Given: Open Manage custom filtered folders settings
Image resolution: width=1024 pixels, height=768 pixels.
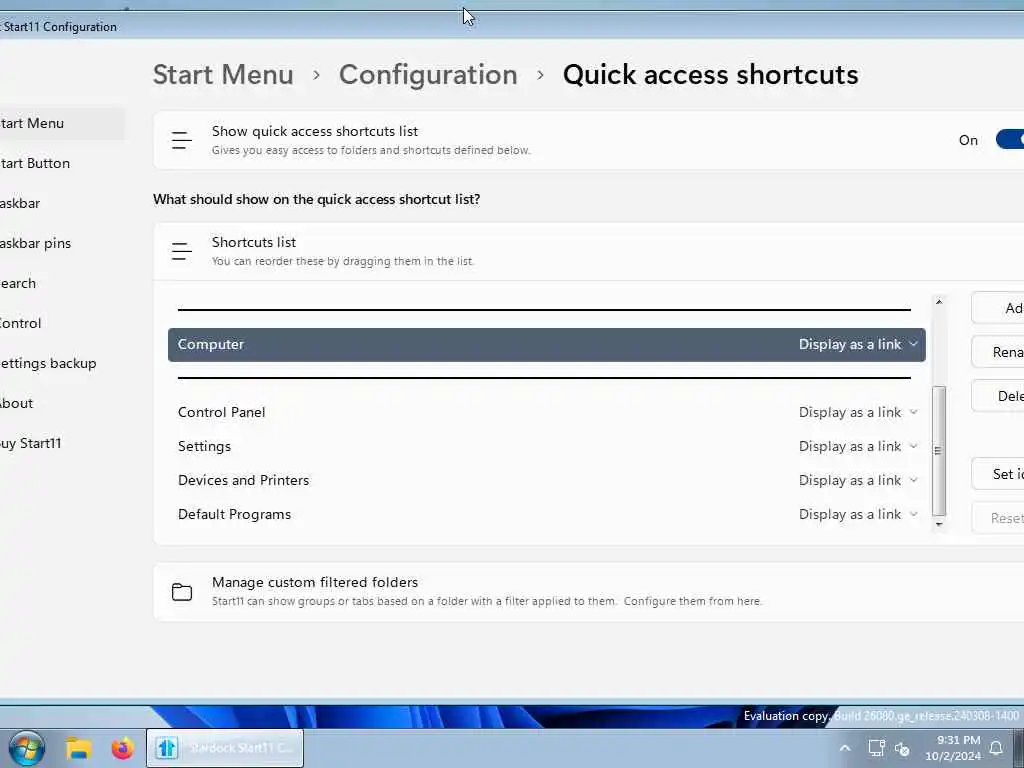Looking at the screenshot, I should pos(588,592).
